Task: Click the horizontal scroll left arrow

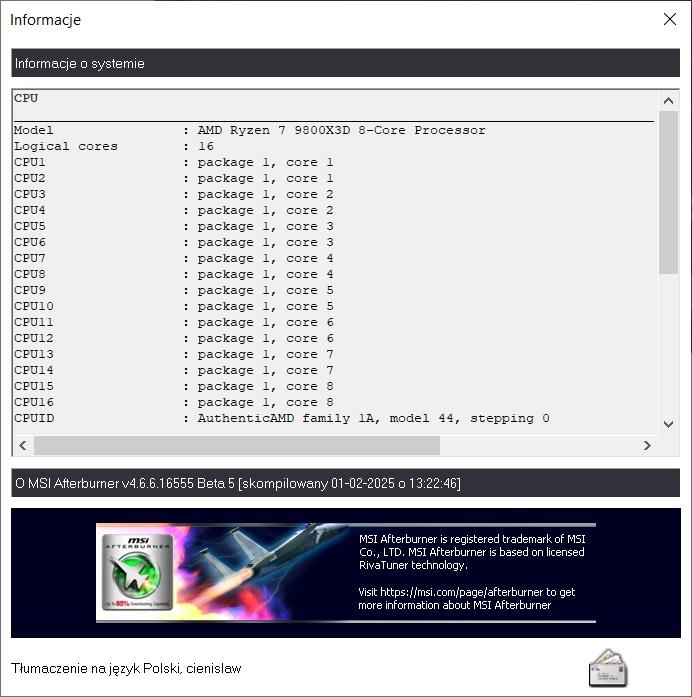Action: (x=23, y=445)
